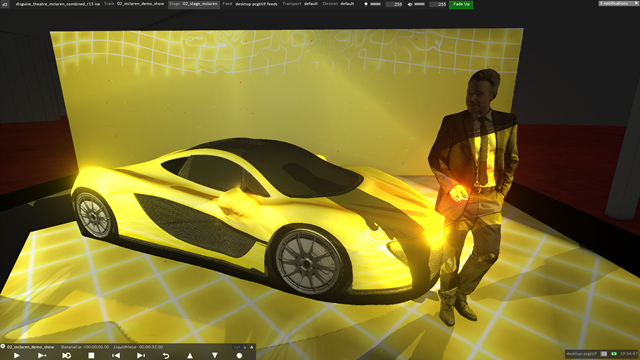The width and height of the screenshot is (640, 360).
Task: Click the brightness value field 255
Action: click(x=394, y=4)
